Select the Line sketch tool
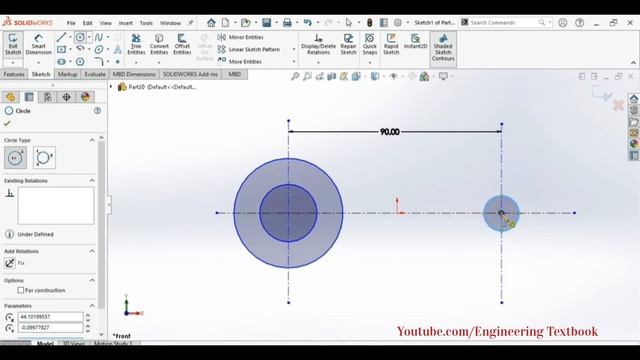This screenshot has height=360, width=640. click(61, 38)
